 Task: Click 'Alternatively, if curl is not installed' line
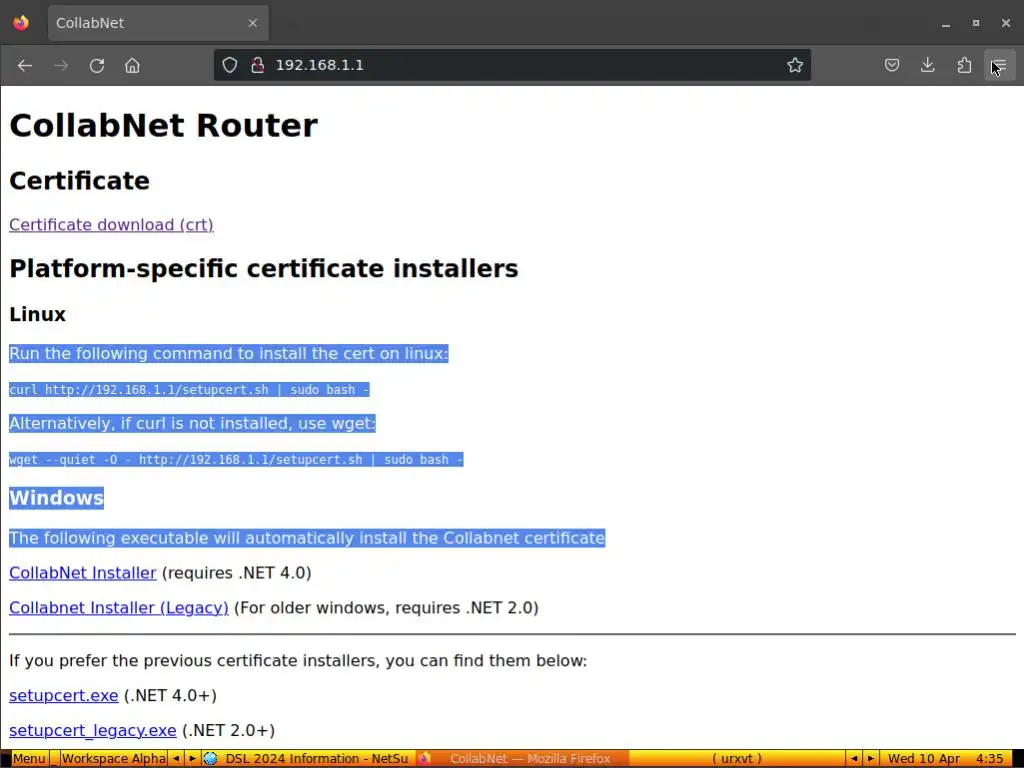pos(193,423)
